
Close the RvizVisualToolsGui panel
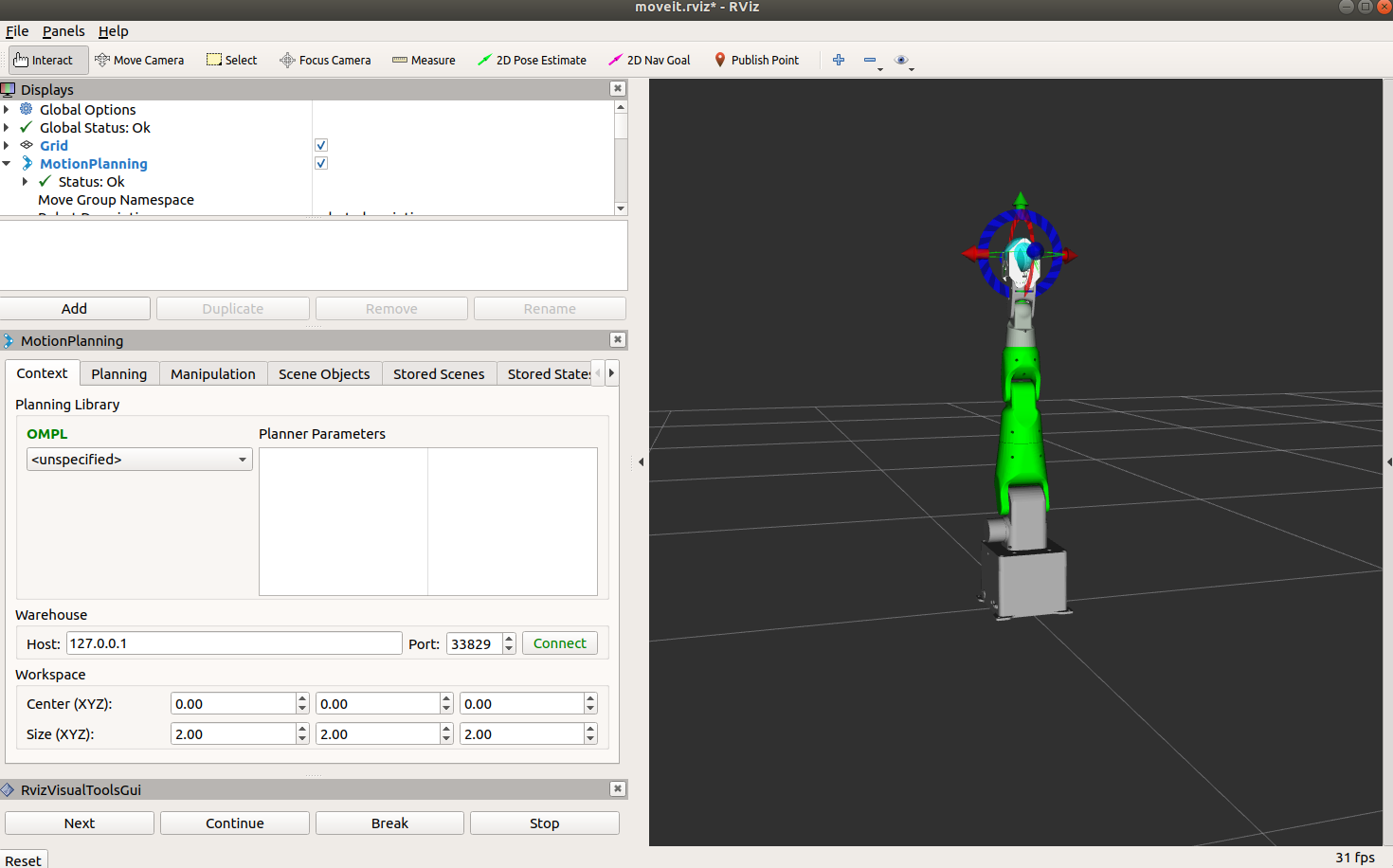pyautogui.click(x=618, y=788)
